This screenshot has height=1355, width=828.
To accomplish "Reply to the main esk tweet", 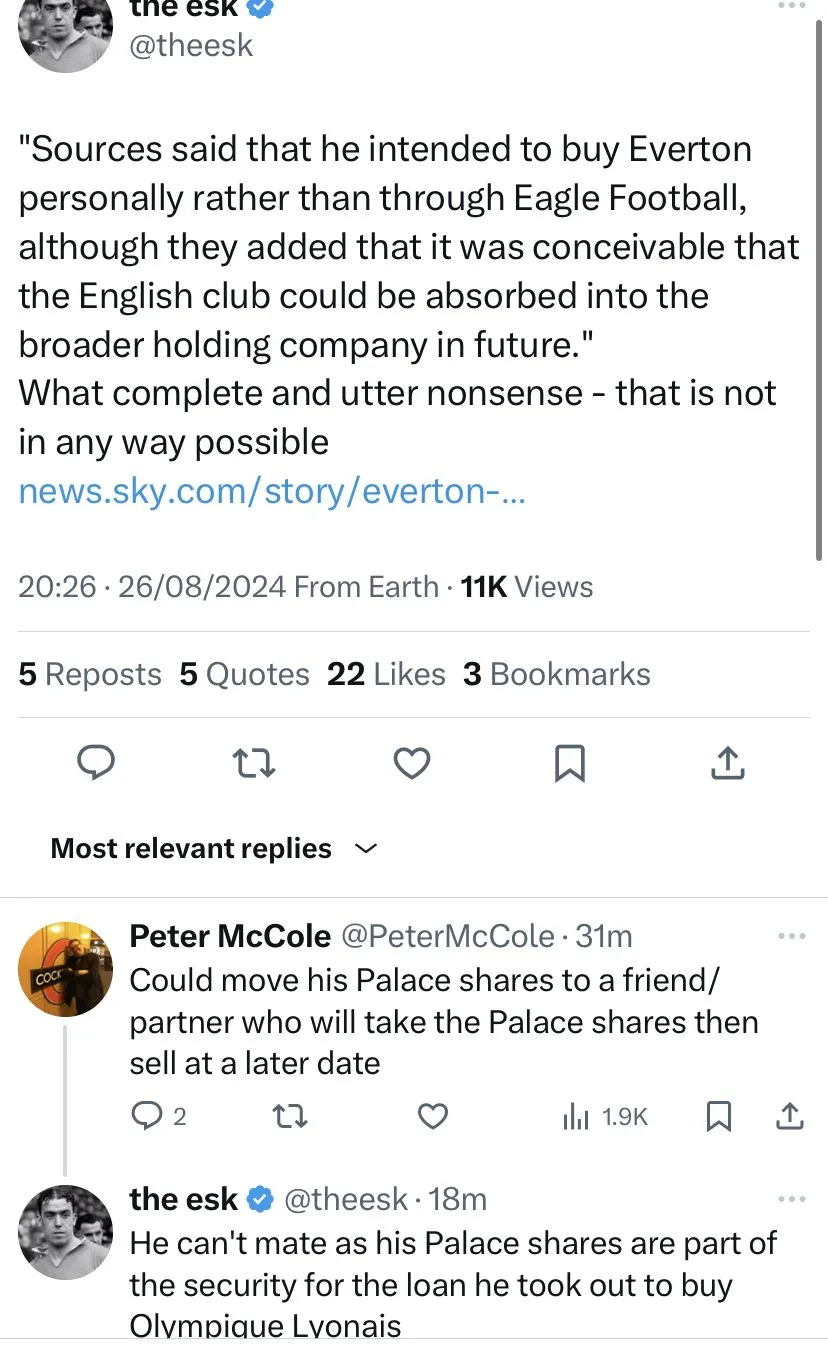I will (96, 764).
